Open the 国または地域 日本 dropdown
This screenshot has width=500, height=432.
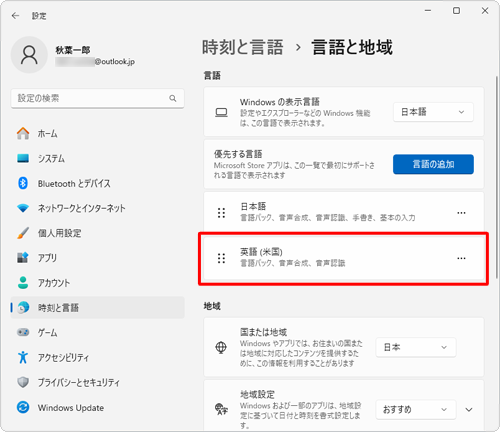(x=416, y=347)
